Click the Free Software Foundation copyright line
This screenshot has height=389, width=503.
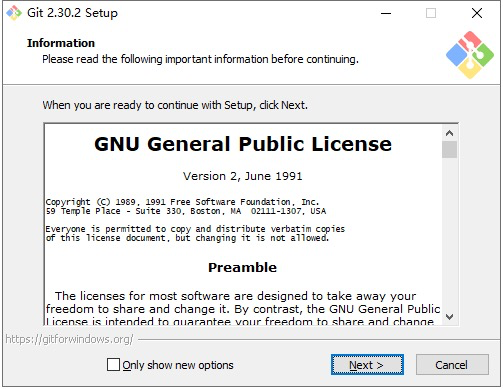pyautogui.click(x=182, y=202)
